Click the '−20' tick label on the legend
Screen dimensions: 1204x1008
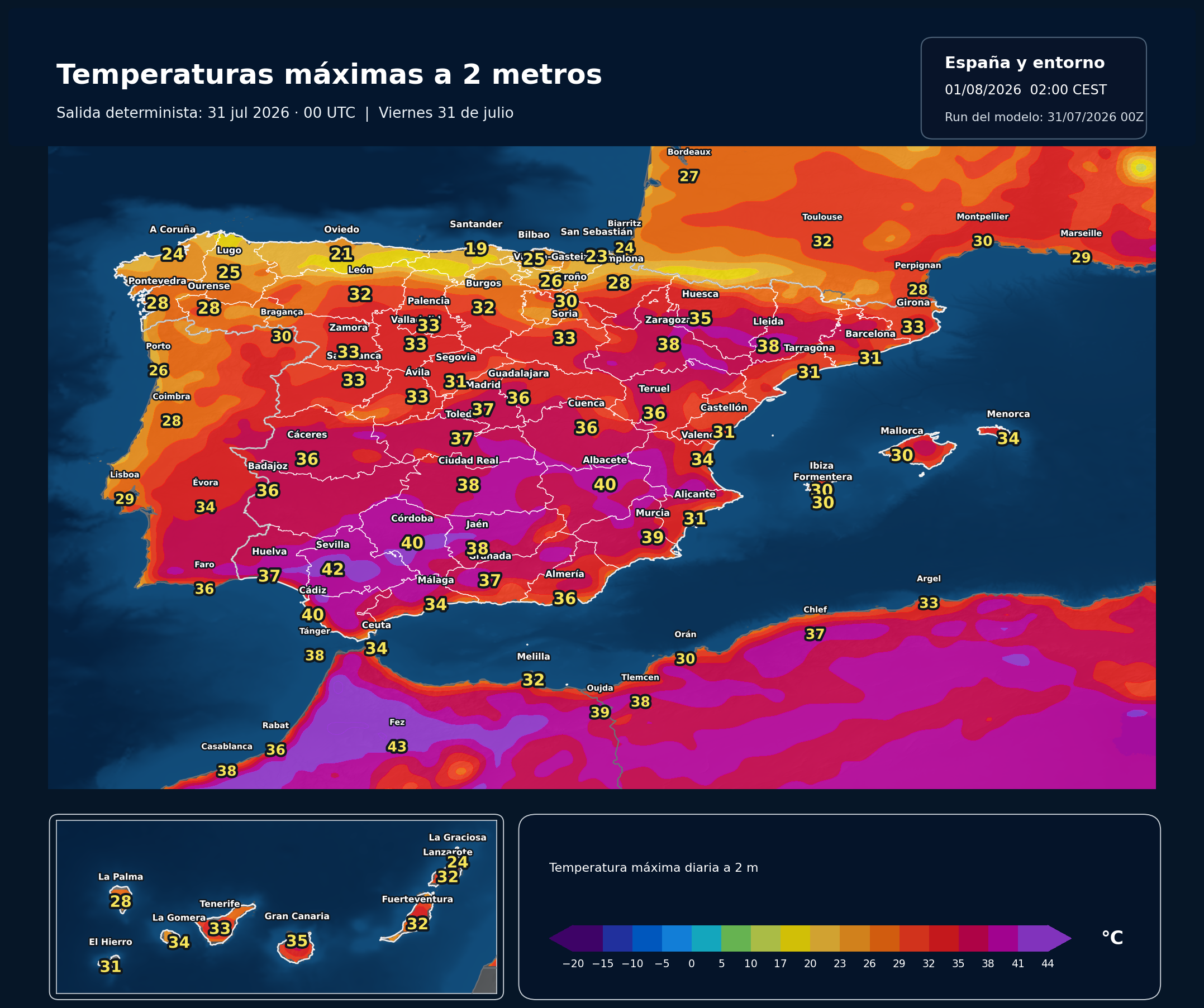pyautogui.click(x=573, y=964)
